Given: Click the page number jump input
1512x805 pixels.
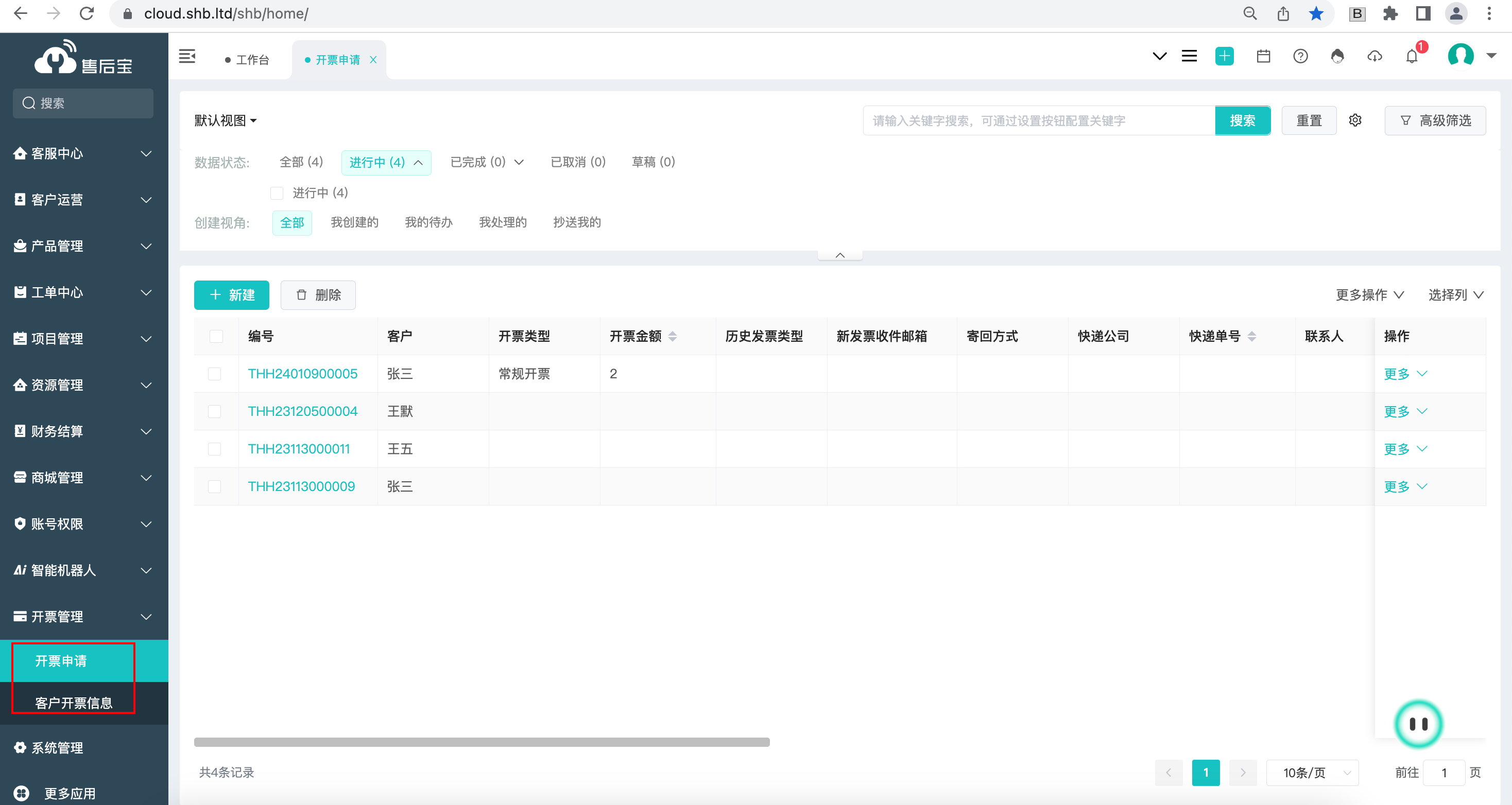Looking at the screenshot, I should point(1444,772).
